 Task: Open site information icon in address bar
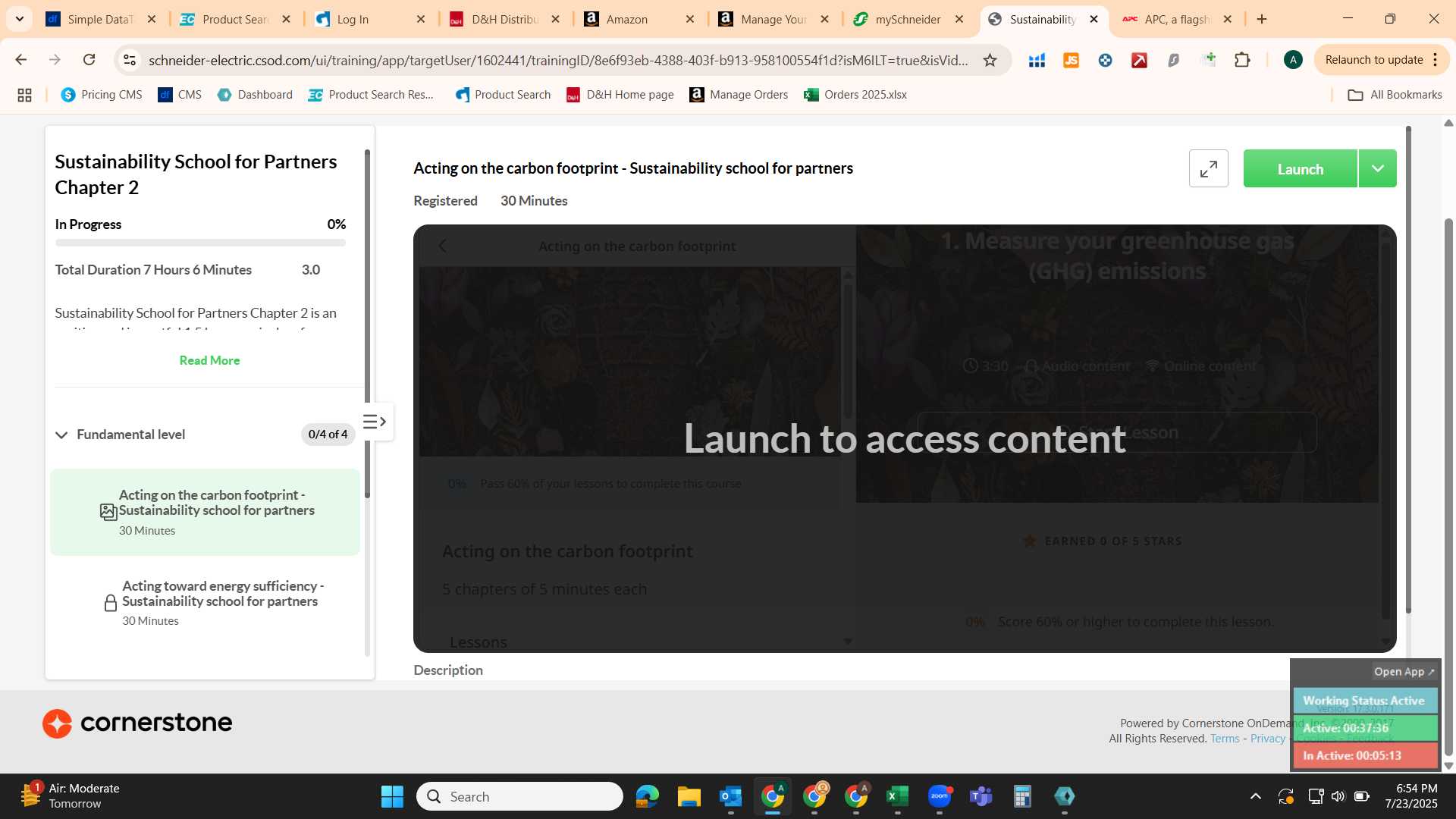[x=130, y=60]
